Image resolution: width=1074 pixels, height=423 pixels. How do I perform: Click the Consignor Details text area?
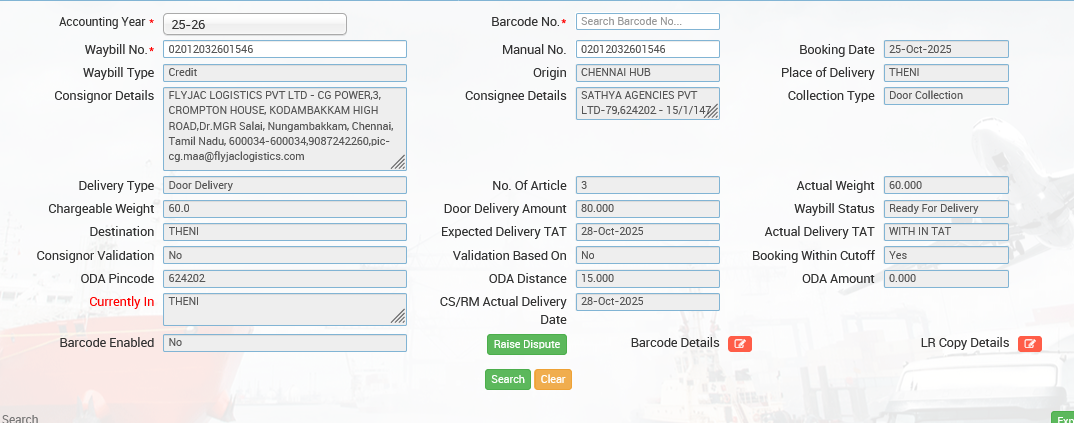tap(280, 128)
